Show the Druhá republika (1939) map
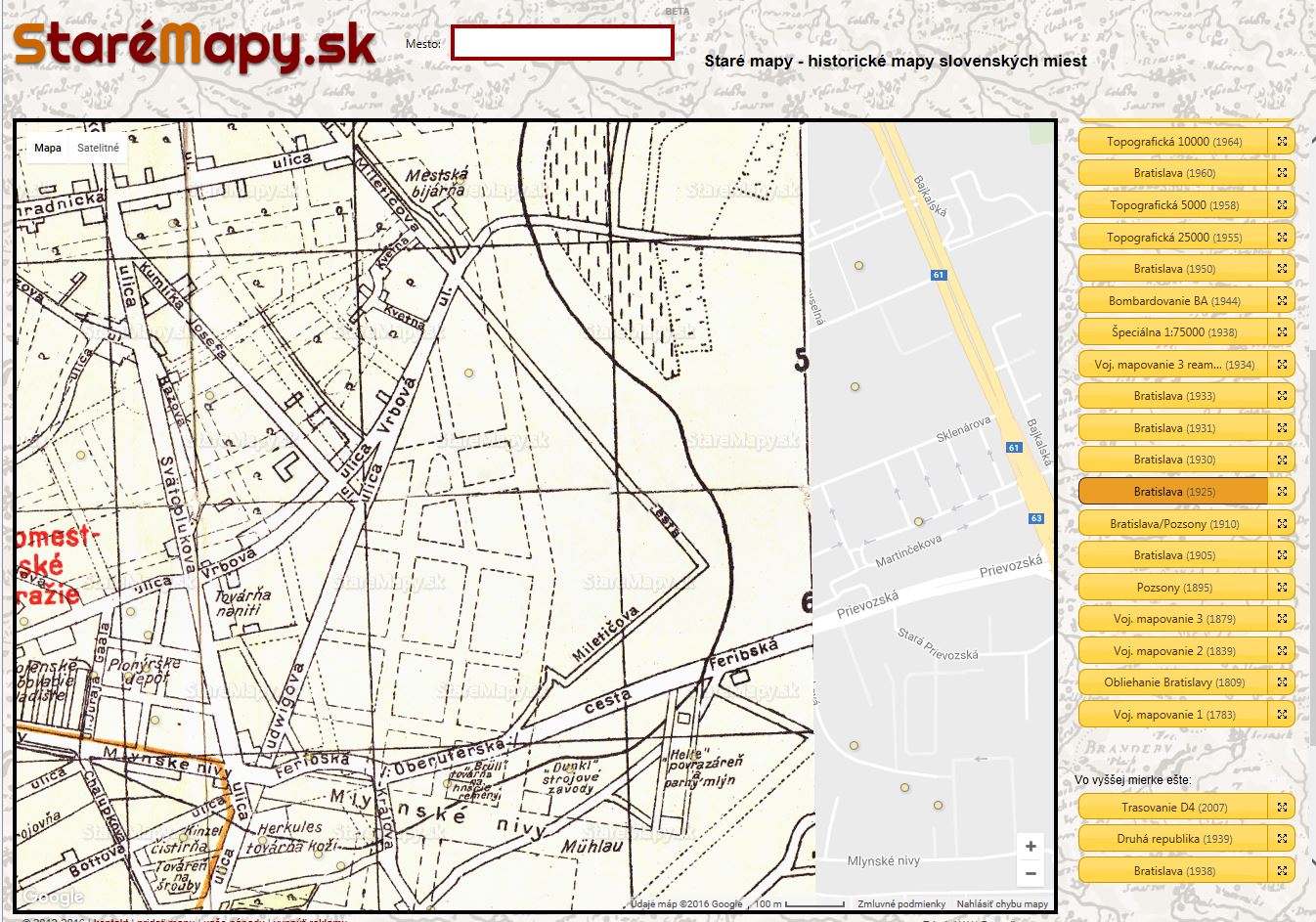This screenshot has height=922, width=1316. tap(1173, 839)
